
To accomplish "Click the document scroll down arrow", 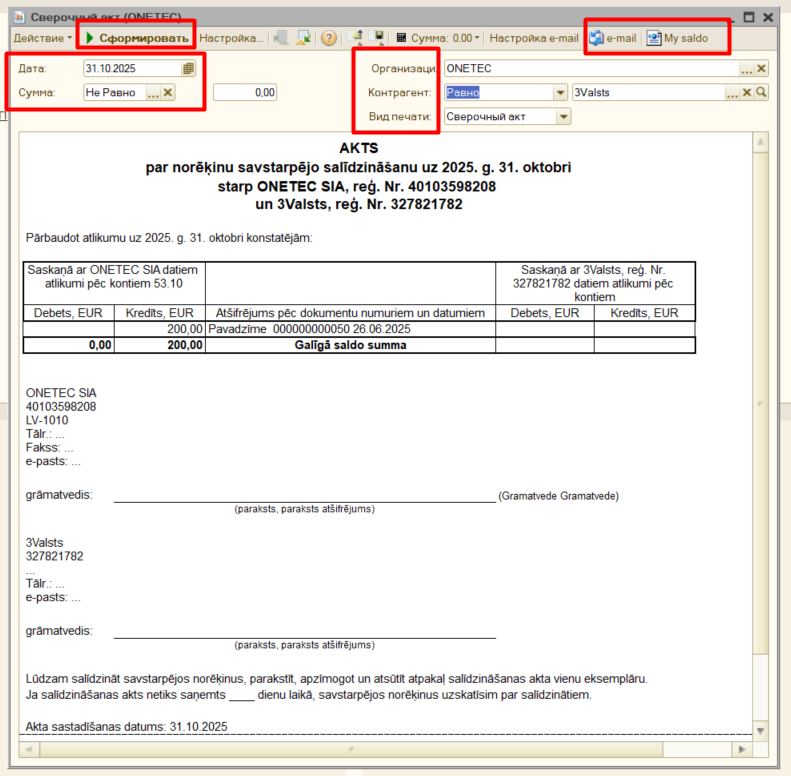I will coord(760,731).
